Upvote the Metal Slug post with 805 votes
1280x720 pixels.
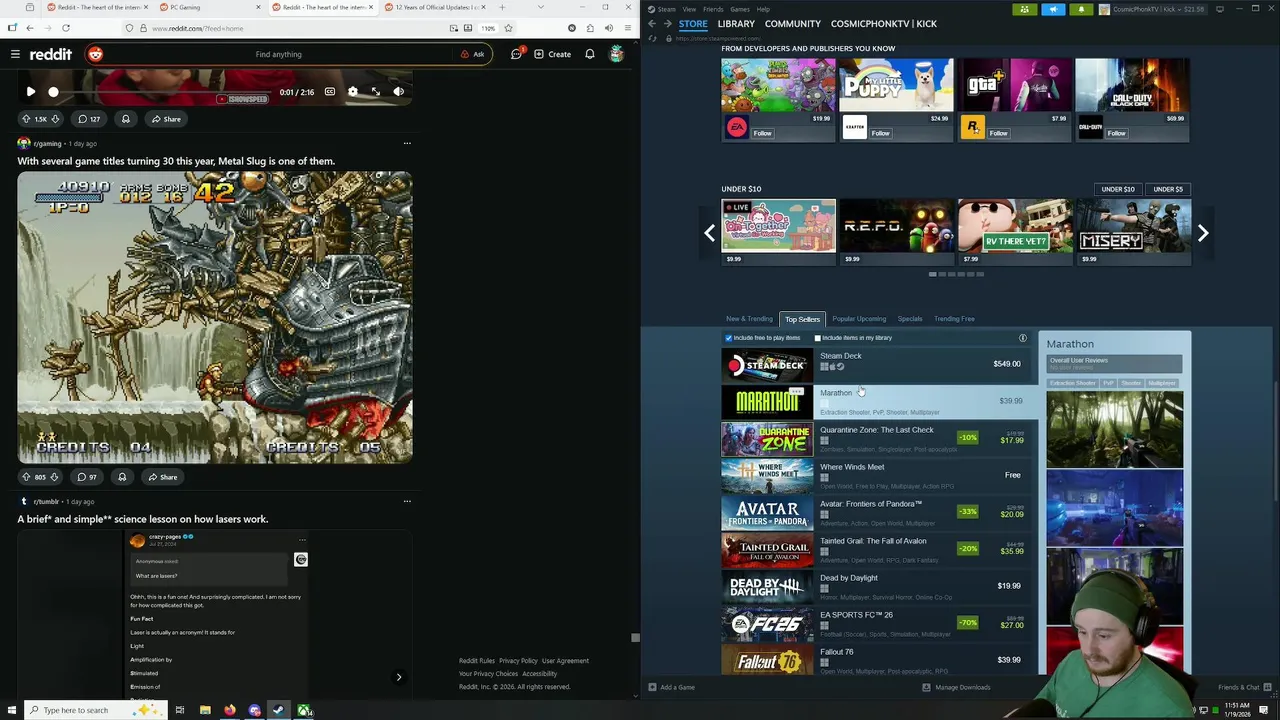point(26,477)
